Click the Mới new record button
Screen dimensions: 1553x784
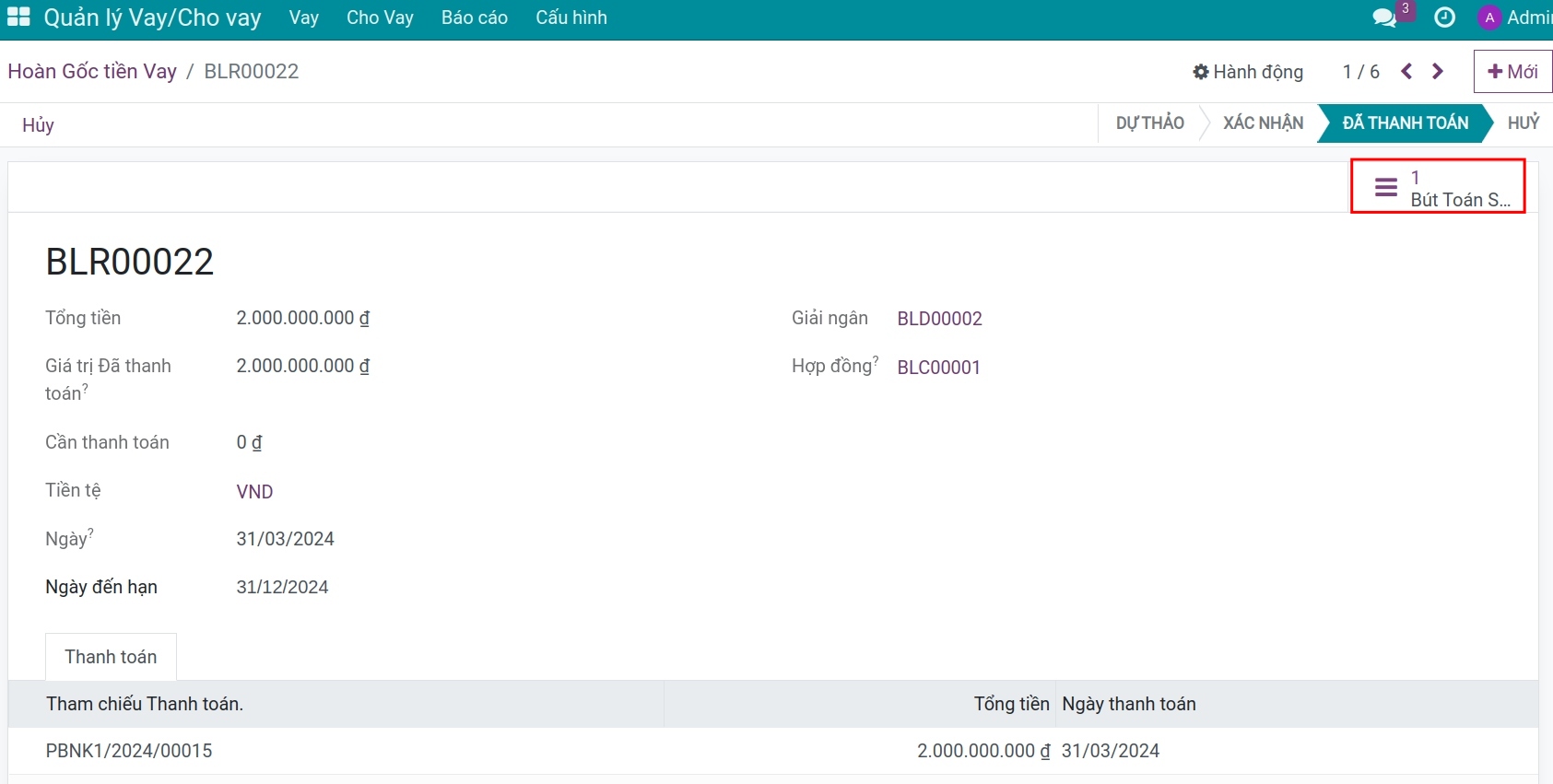(1512, 71)
